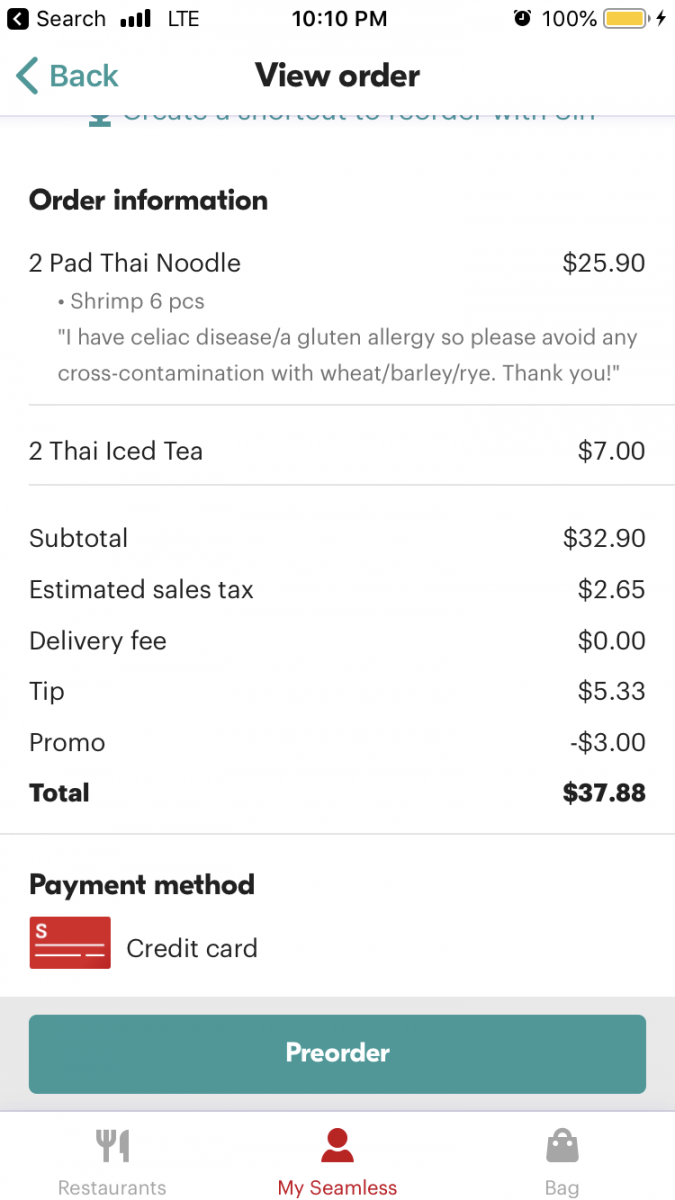Tap the Back text link
Image resolution: width=675 pixels, height=1200 pixels.
point(84,76)
